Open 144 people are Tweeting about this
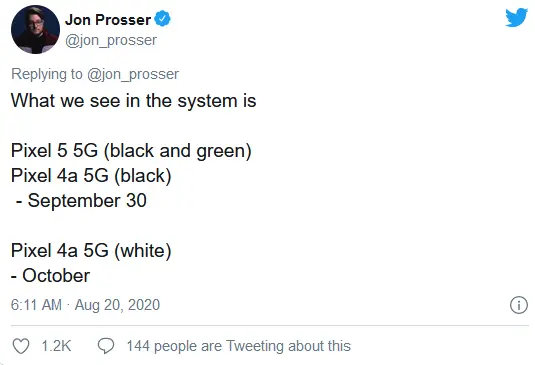This screenshot has width=535, height=365. pos(238,346)
